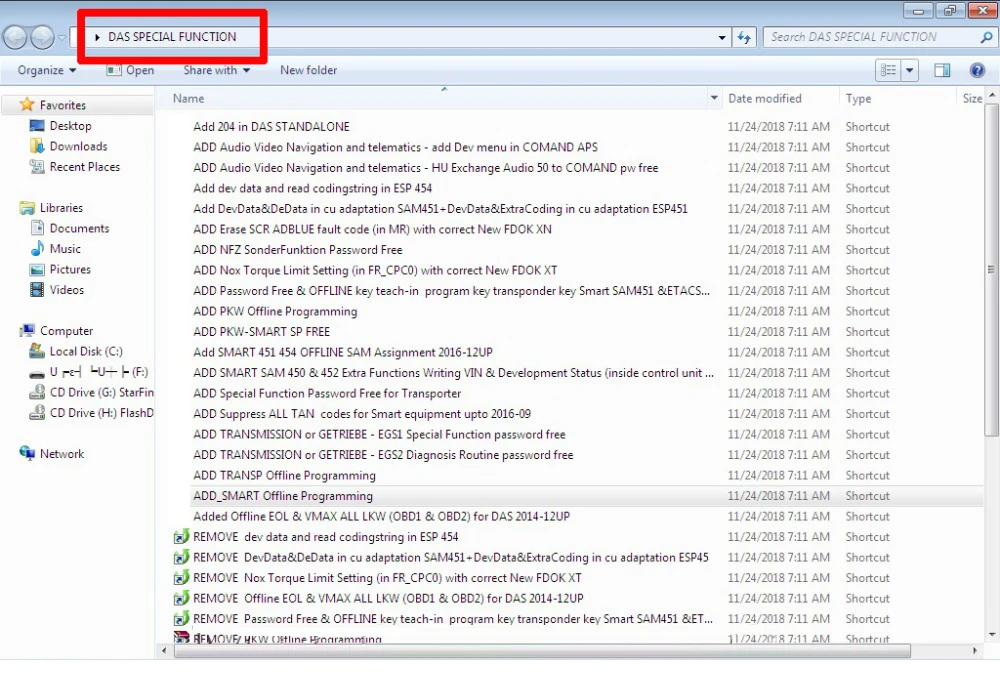This screenshot has width=1000, height=698.
Task: Open the Name column filter dropdown arrow
Action: (x=714, y=98)
